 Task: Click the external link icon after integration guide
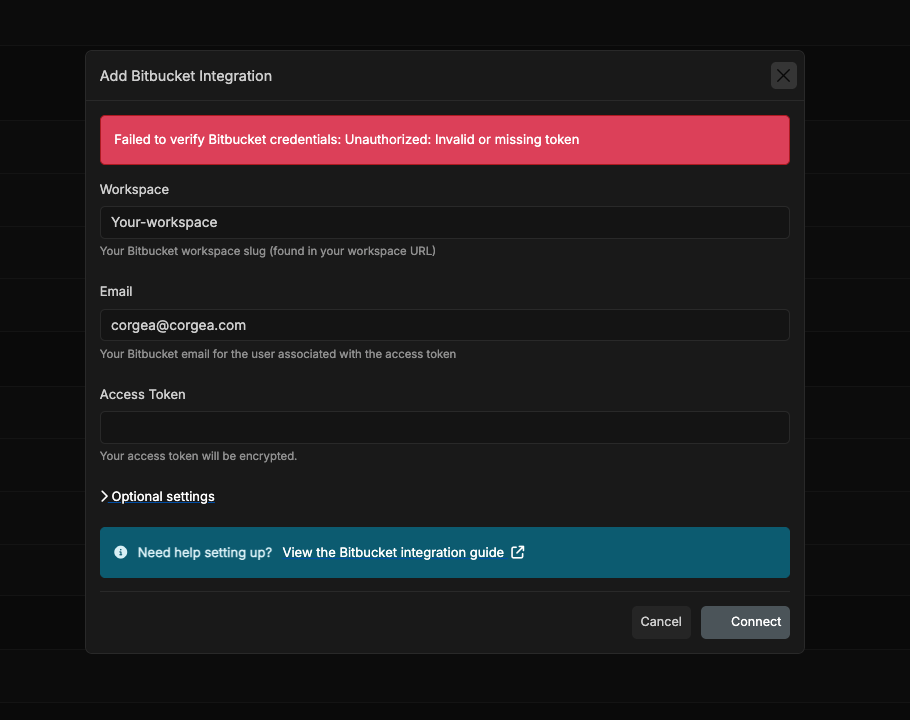[518, 552]
